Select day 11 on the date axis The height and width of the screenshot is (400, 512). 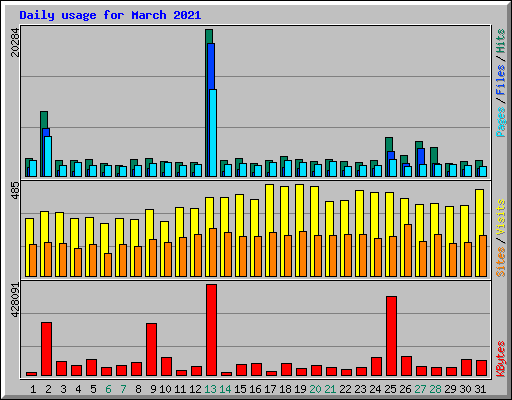[180, 389]
